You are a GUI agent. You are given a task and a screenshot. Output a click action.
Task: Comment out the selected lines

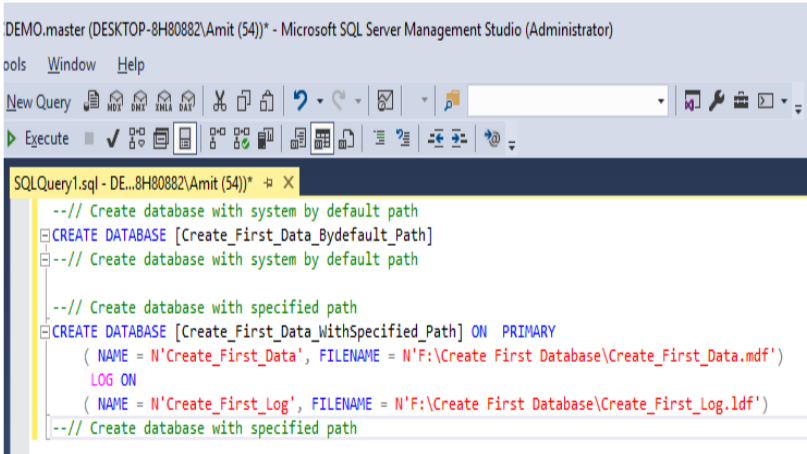[x=379, y=138]
